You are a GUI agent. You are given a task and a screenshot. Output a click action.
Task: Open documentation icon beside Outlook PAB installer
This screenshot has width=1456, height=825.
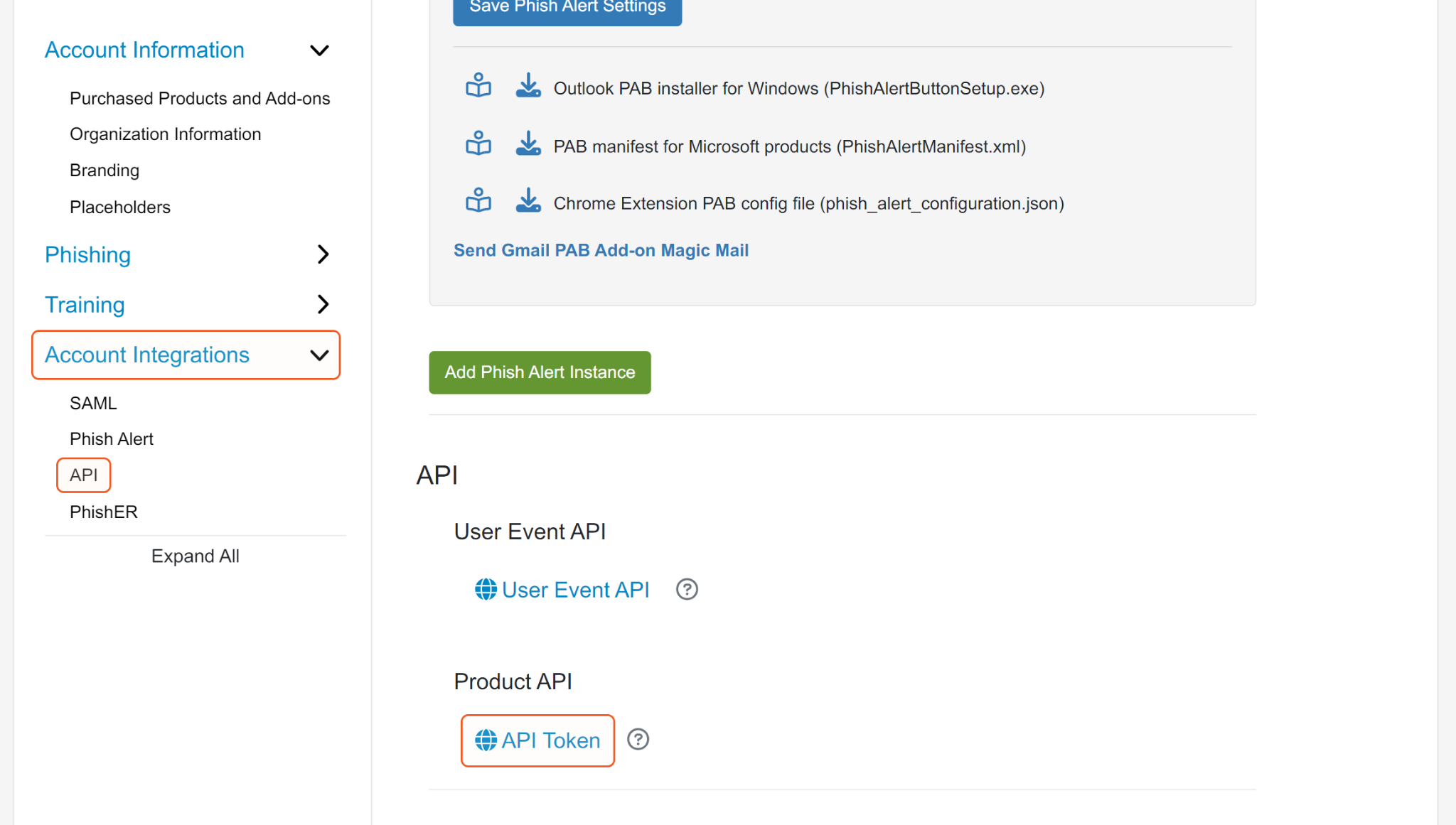click(x=478, y=86)
